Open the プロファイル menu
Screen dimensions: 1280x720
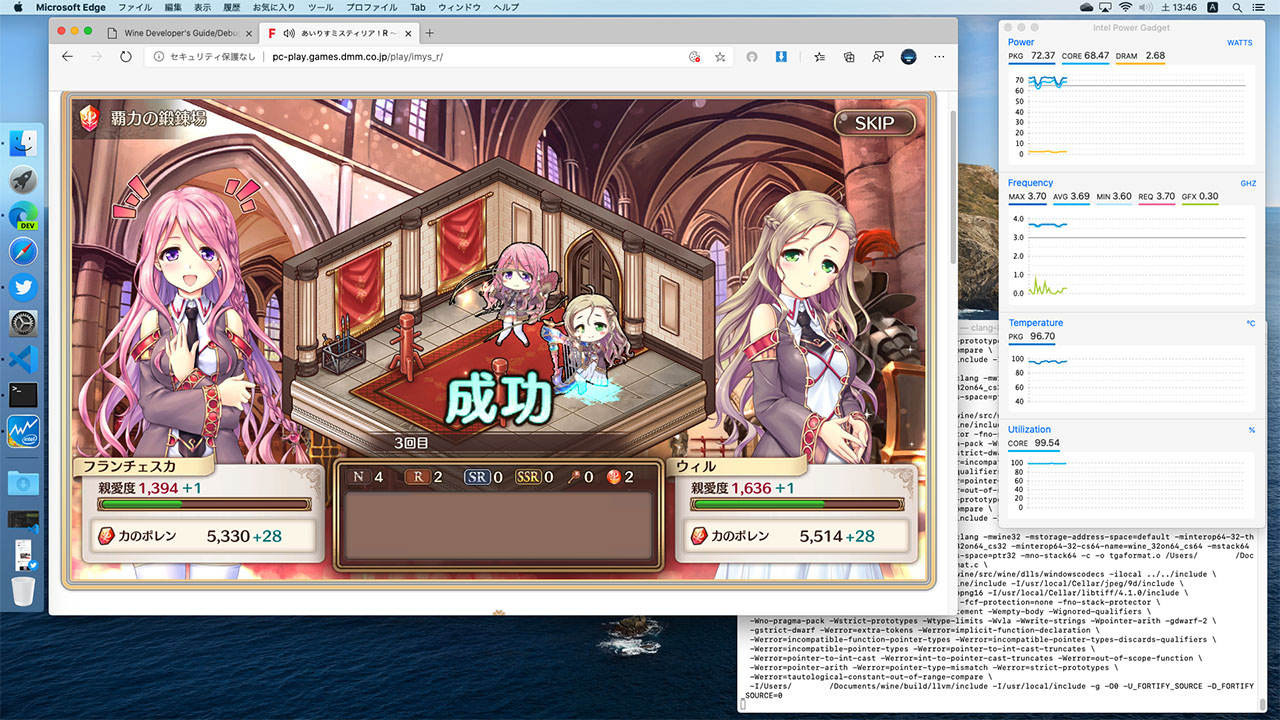pyautogui.click(x=372, y=7)
